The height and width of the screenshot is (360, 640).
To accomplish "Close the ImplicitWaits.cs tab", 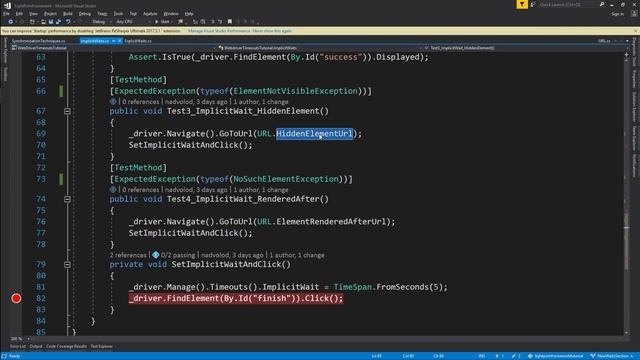I will coord(119,41).
